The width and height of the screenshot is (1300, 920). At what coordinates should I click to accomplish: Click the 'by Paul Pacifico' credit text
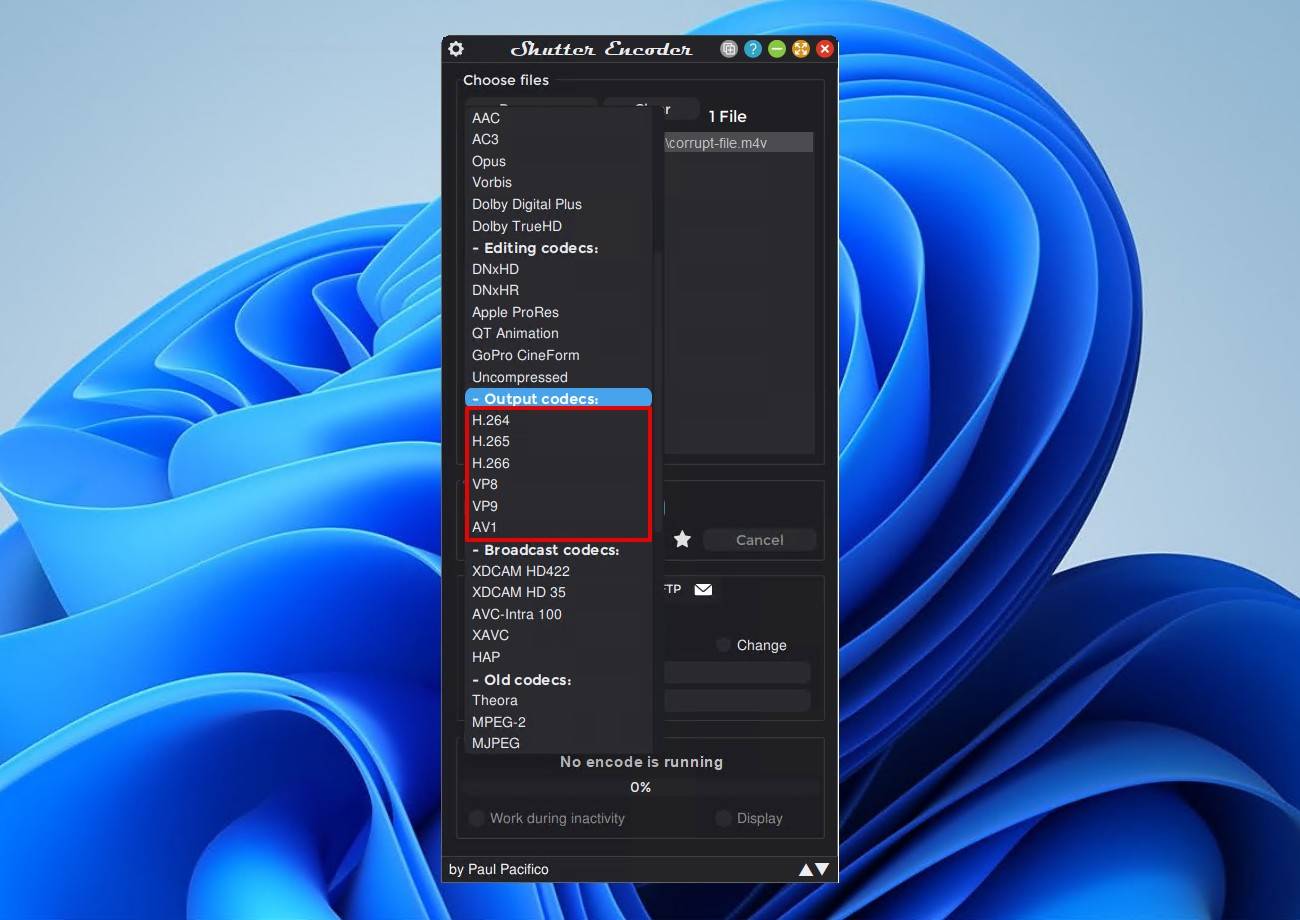point(499,869)
